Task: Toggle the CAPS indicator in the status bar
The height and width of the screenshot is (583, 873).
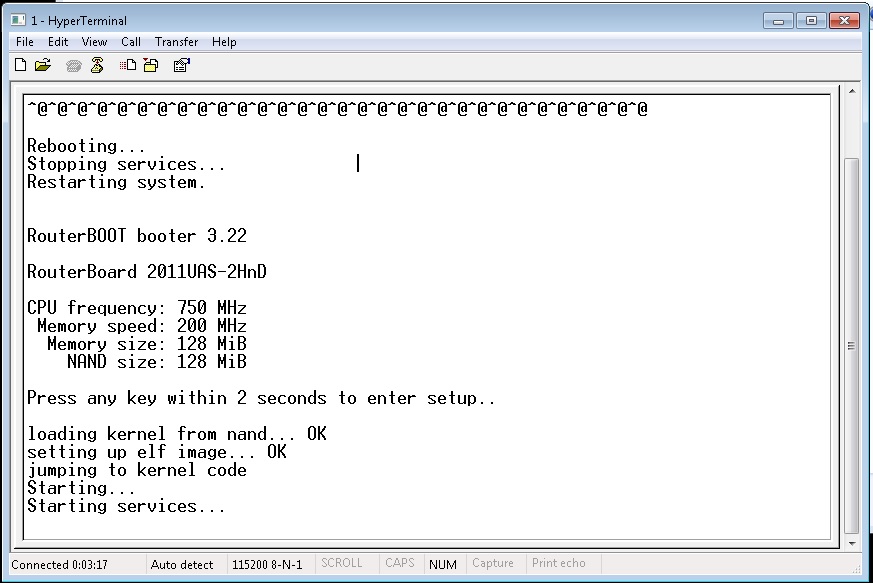Action: (400, 563)
